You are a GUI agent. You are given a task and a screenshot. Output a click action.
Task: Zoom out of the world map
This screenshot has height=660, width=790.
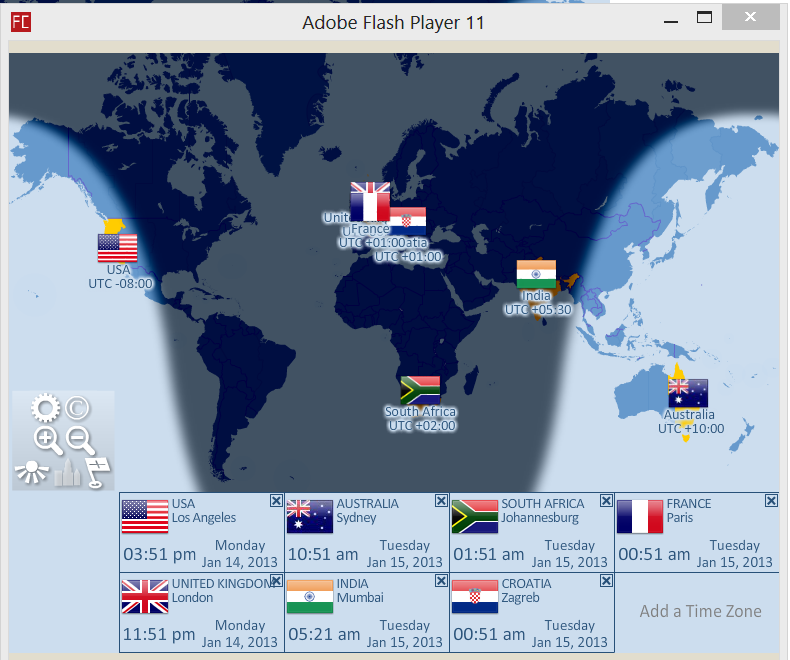point(80,440)
